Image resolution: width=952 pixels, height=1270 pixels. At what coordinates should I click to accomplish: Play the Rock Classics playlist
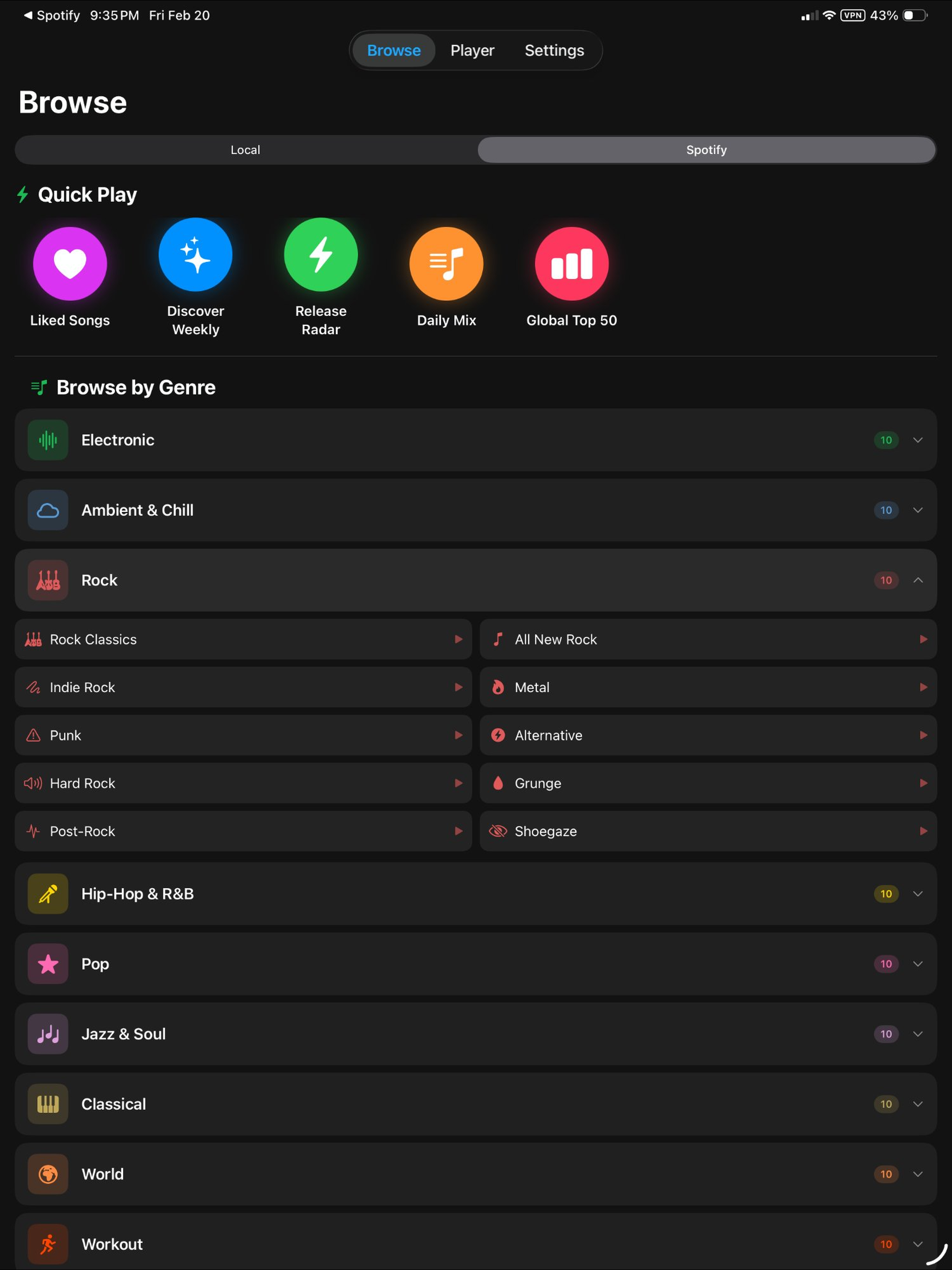244,640
